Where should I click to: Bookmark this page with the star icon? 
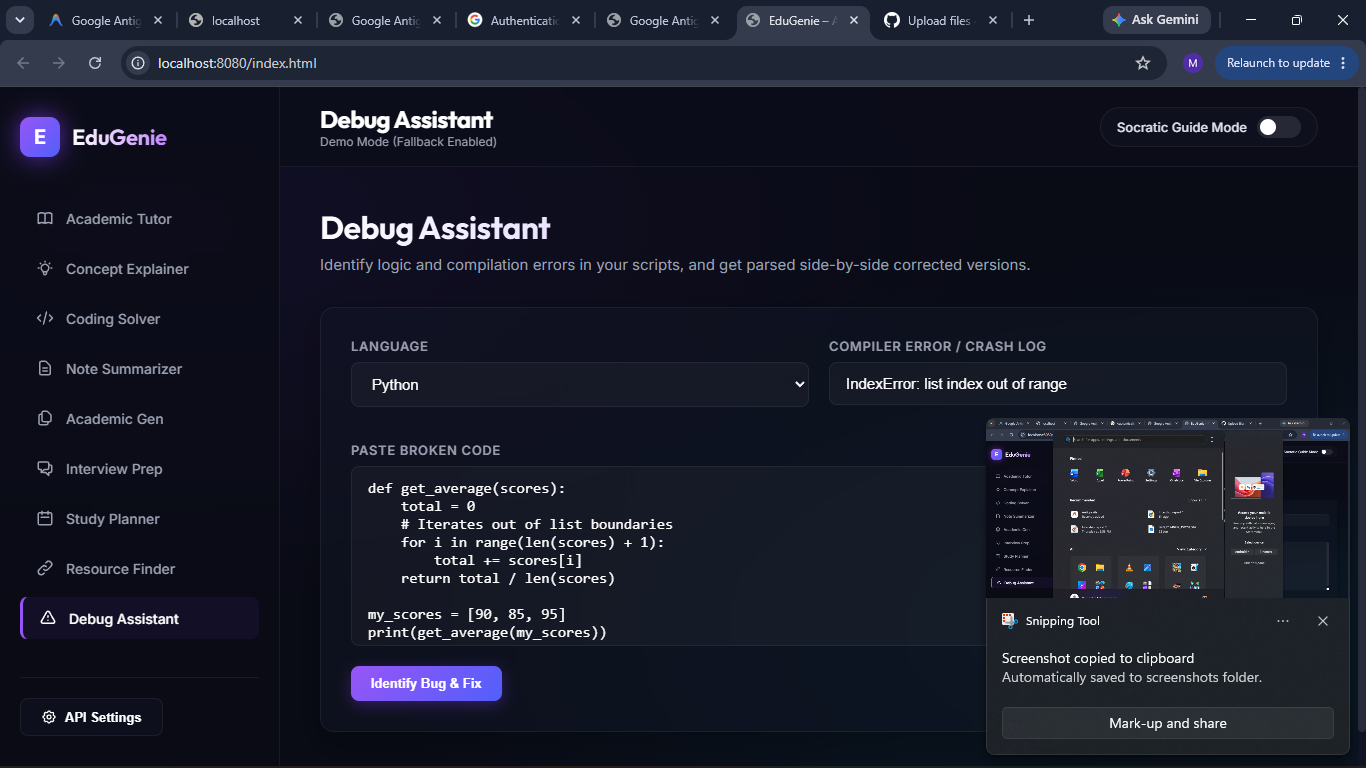click(1143, 63)
